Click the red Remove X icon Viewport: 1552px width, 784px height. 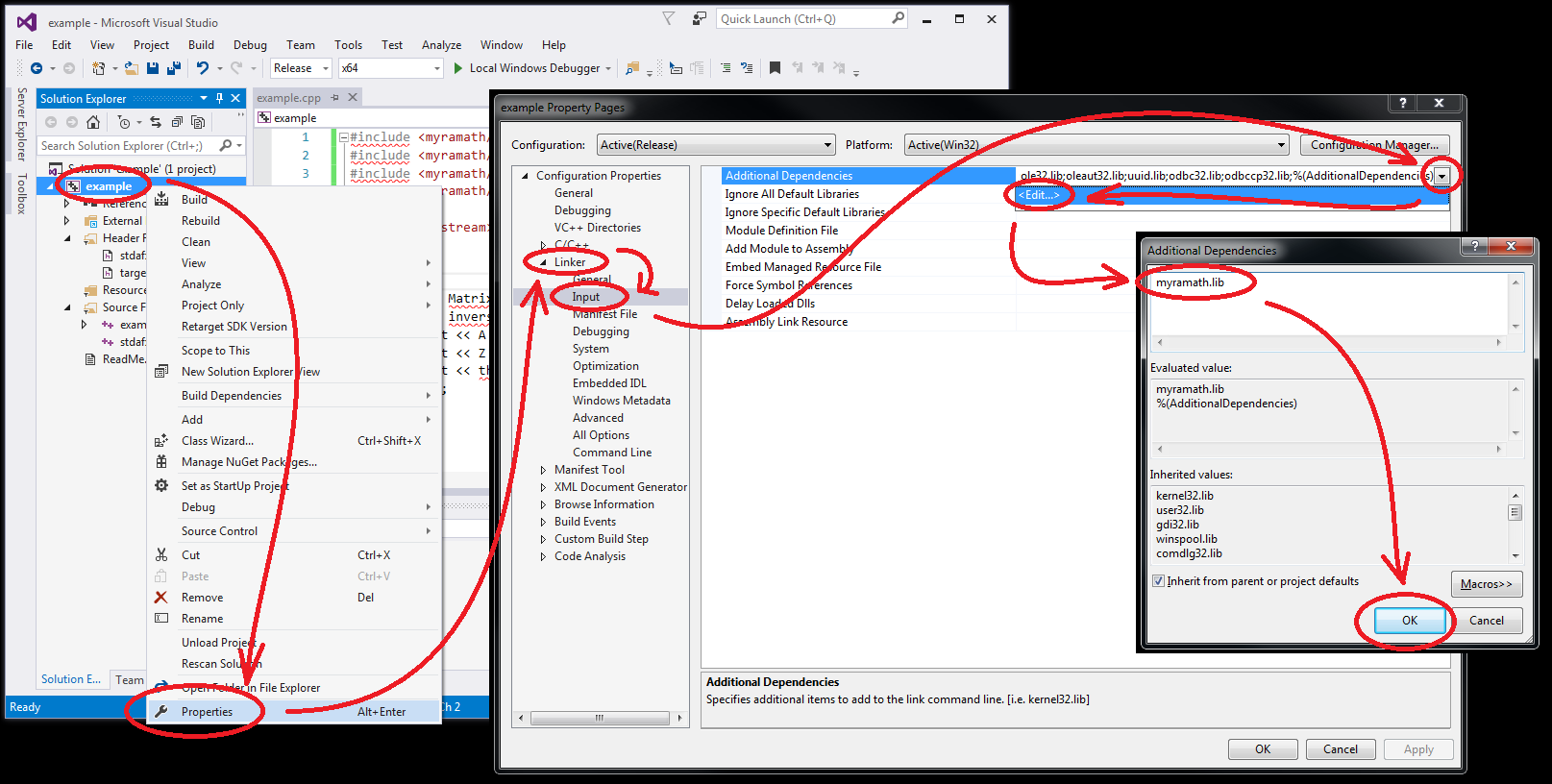[161, 597]
